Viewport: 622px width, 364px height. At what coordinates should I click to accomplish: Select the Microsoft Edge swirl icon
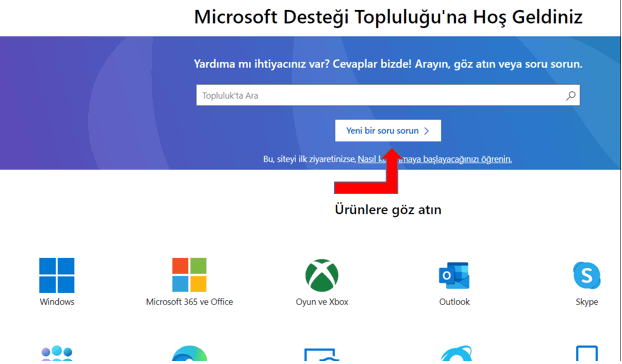coord(189,353)
